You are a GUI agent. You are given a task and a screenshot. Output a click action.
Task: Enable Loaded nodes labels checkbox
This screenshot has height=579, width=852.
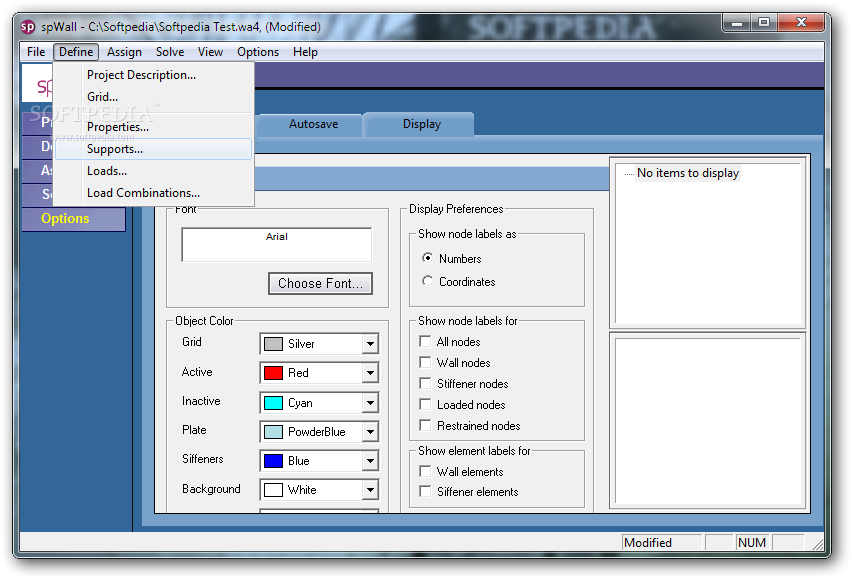click(425, 404)
